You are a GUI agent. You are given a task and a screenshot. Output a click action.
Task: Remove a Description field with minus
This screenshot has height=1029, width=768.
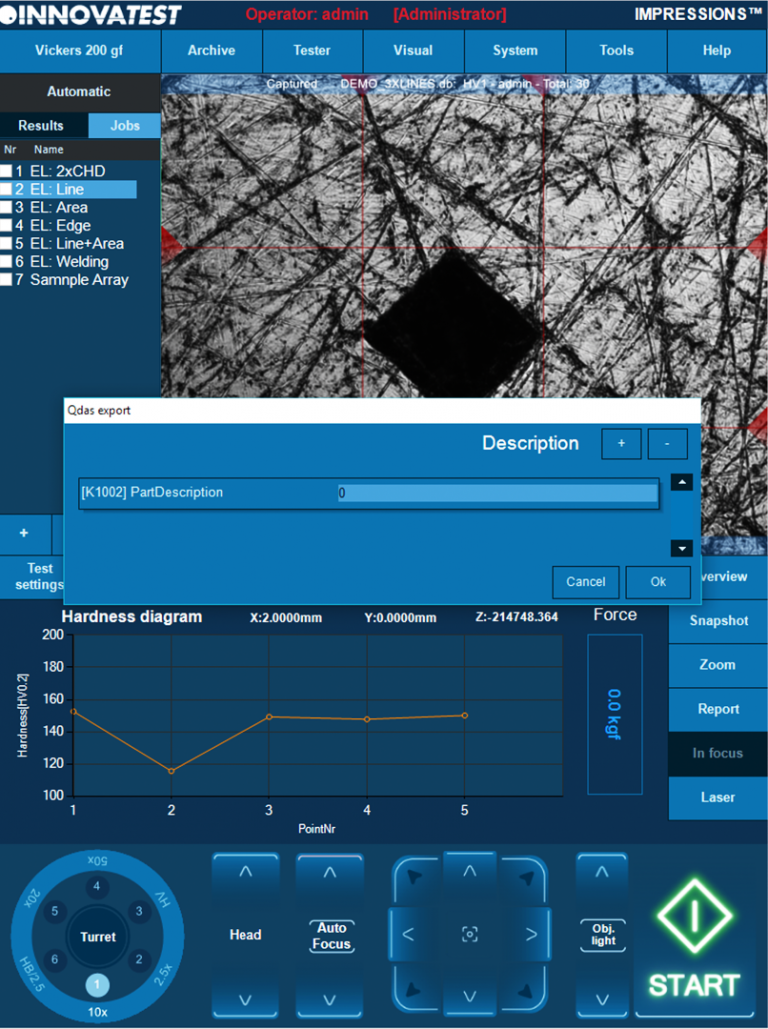tap(667, 444)
